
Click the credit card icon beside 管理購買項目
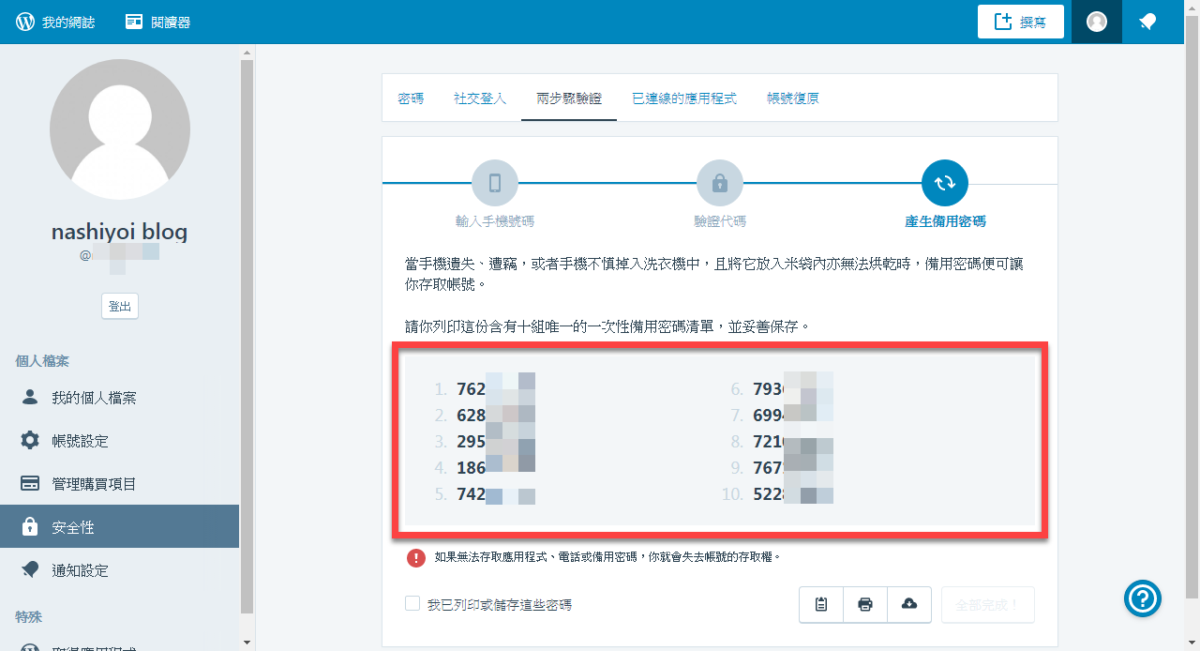[x=30, y=484]
